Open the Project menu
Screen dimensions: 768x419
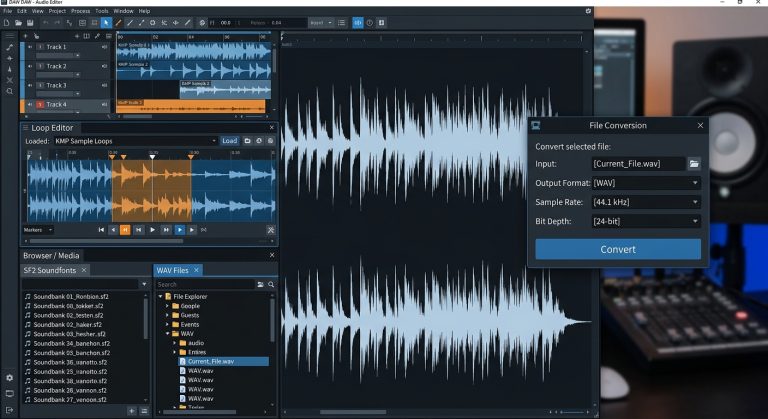point(57,11)
